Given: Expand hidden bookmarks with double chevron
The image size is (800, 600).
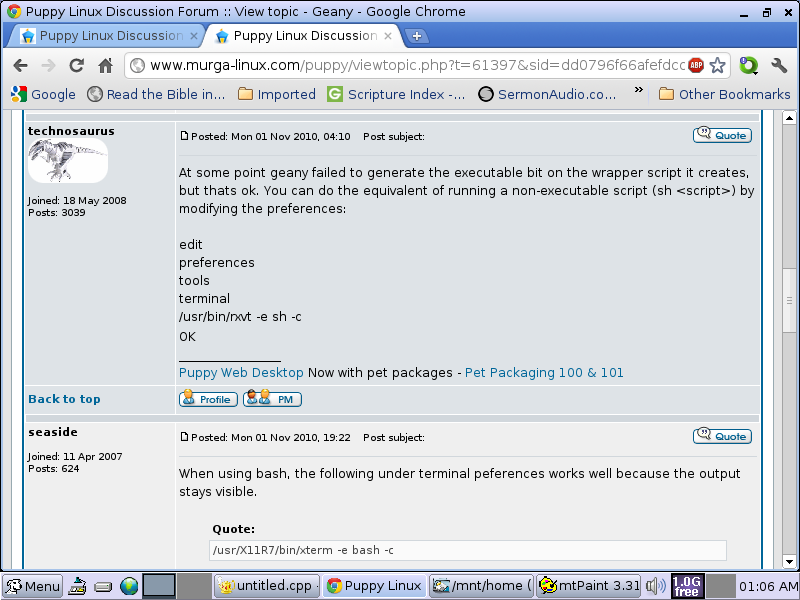Looking at the screenshot, I should pos(638,90).
